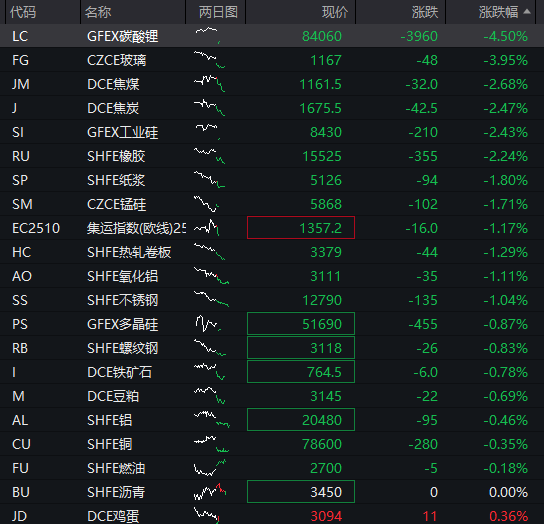Click the 两日图 column header
Screen dimensions: 544x524
218,12
